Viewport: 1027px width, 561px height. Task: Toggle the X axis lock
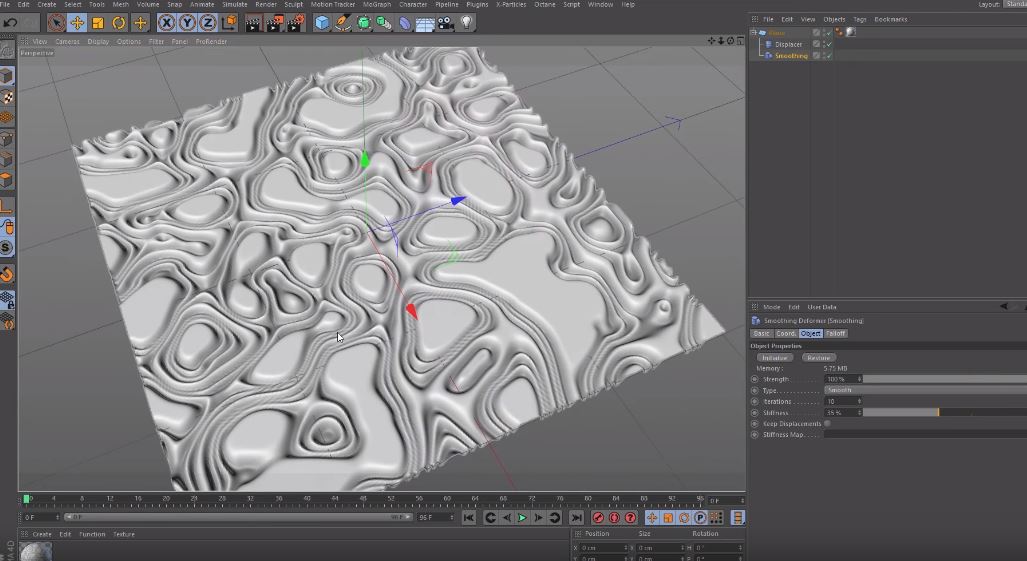166,24
